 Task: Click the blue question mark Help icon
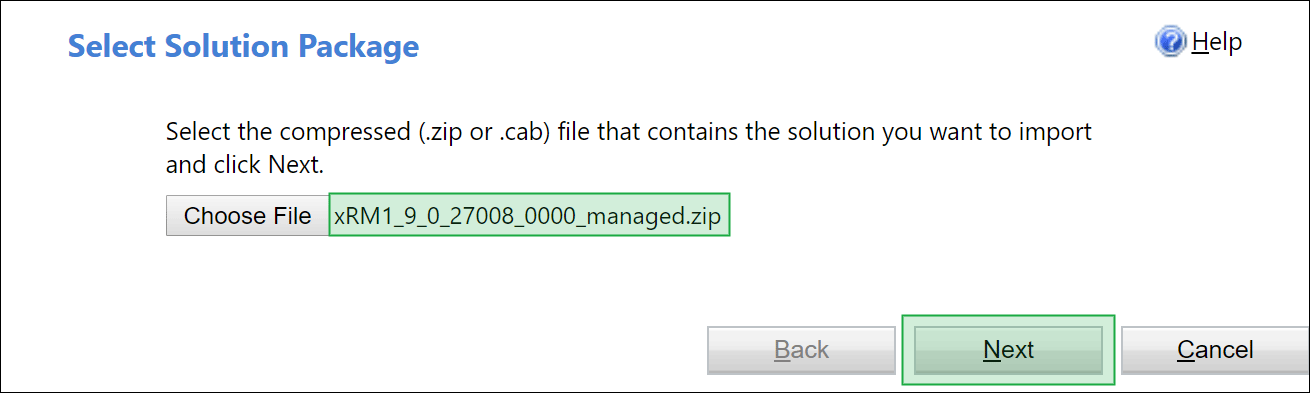1170,42
